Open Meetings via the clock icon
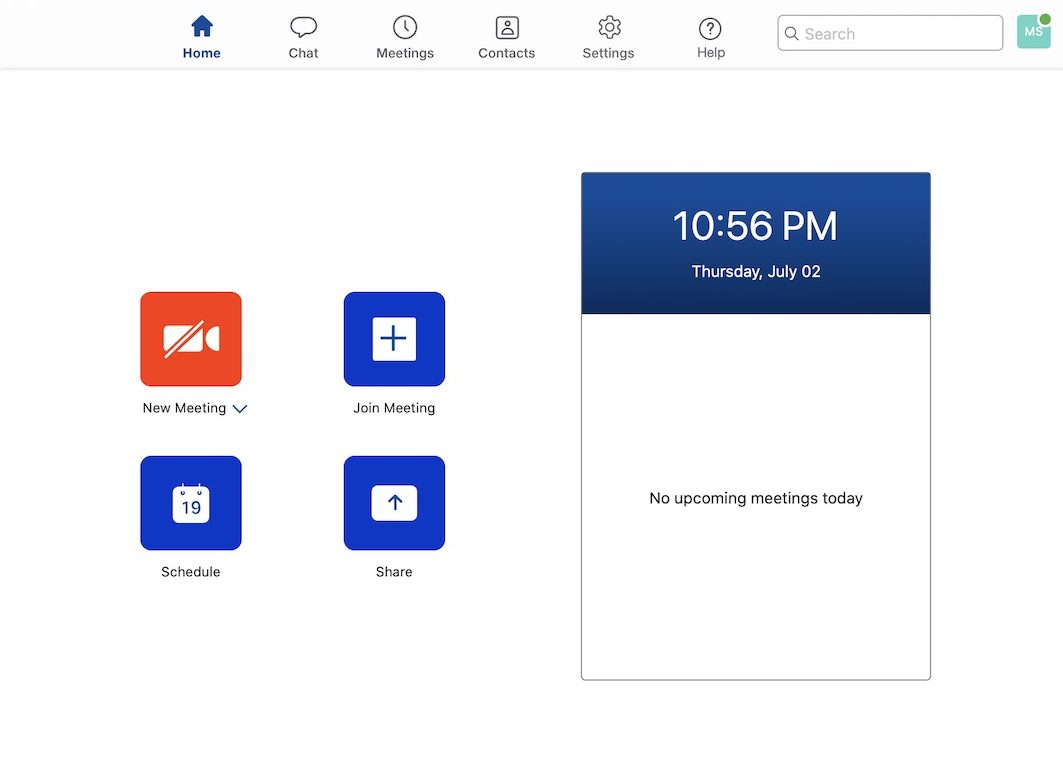 [x=405, y=28]
